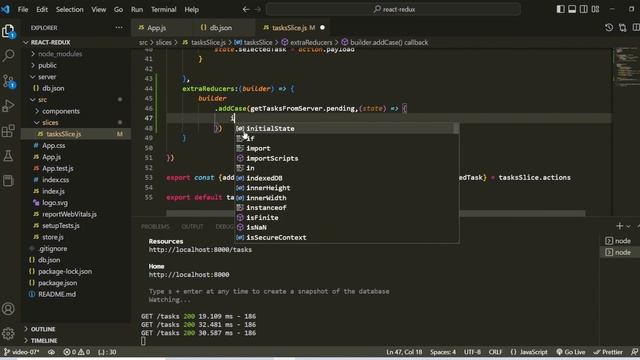Open the Explorer view in activity bar

[x=9, y=31]
